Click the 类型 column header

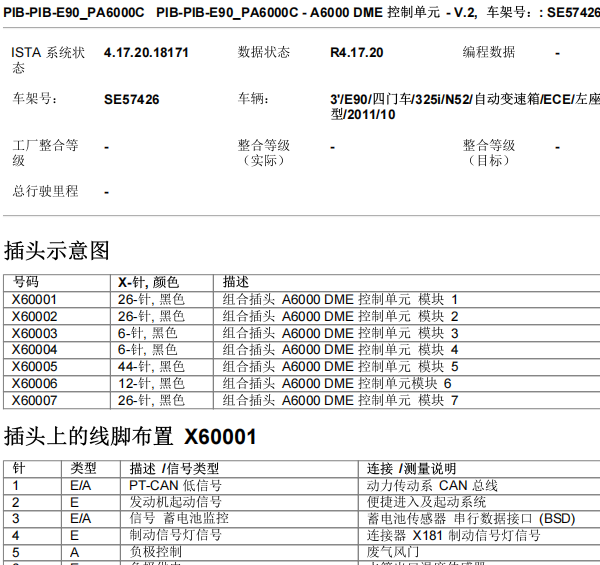[x=83, y=468]
